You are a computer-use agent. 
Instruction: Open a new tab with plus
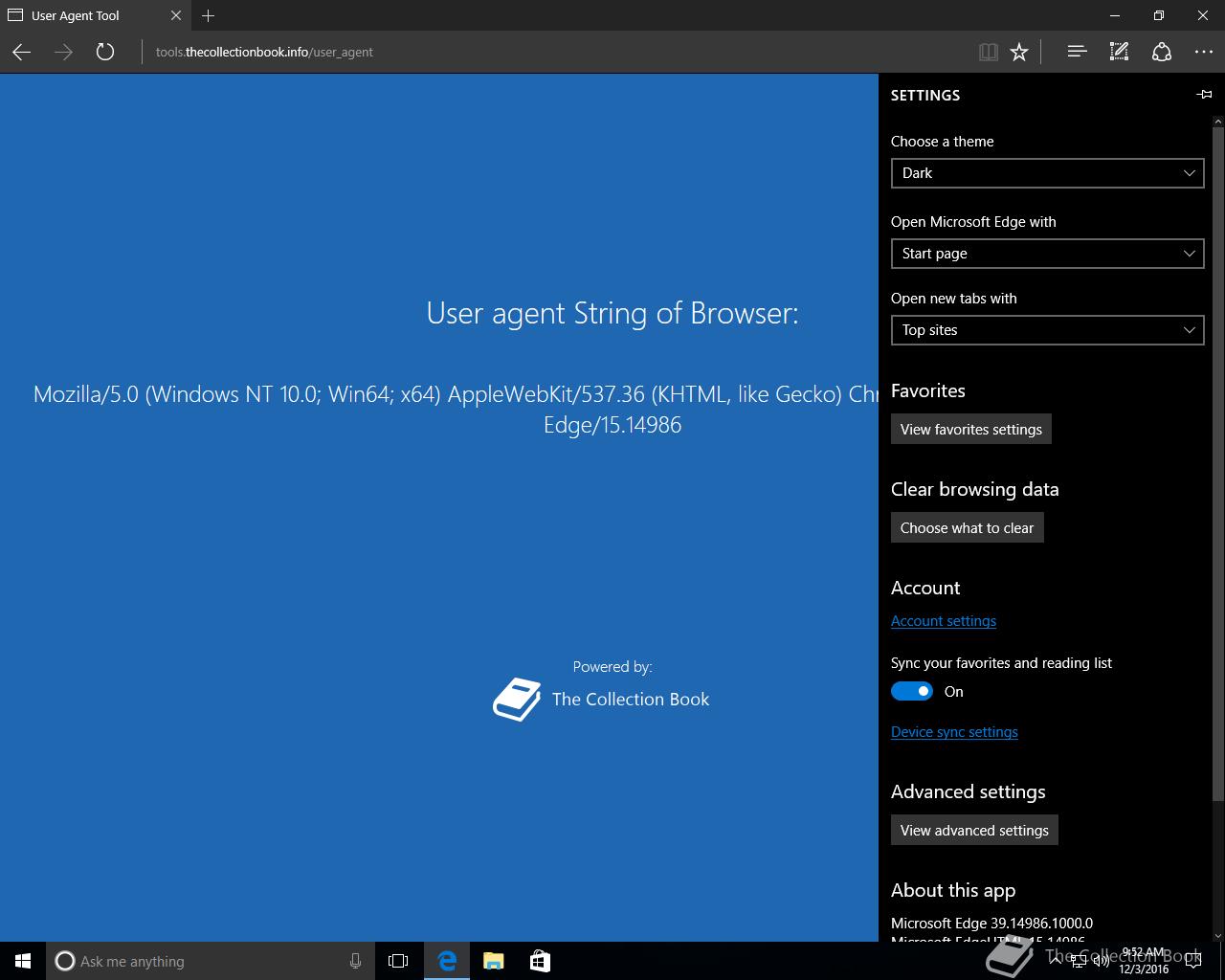(208, 15)
